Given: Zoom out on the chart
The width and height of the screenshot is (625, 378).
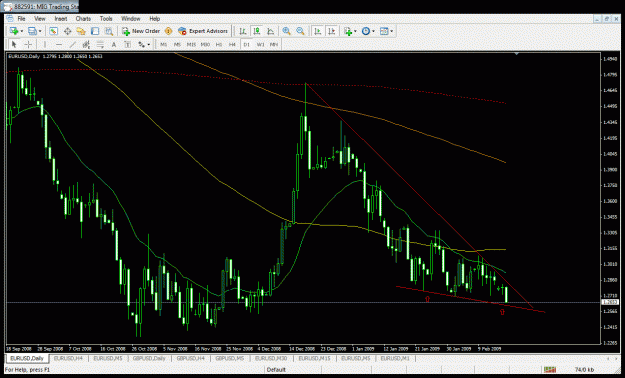Looking at the screenshot, I should (300, 31).
